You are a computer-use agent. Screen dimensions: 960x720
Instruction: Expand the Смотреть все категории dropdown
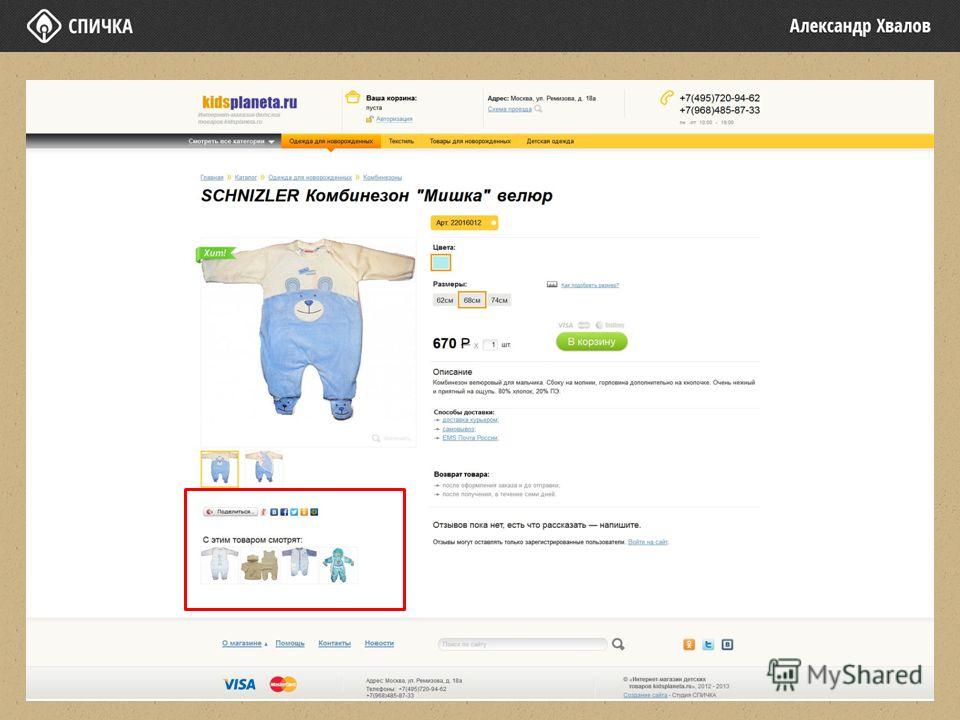(x=231, y=141)
